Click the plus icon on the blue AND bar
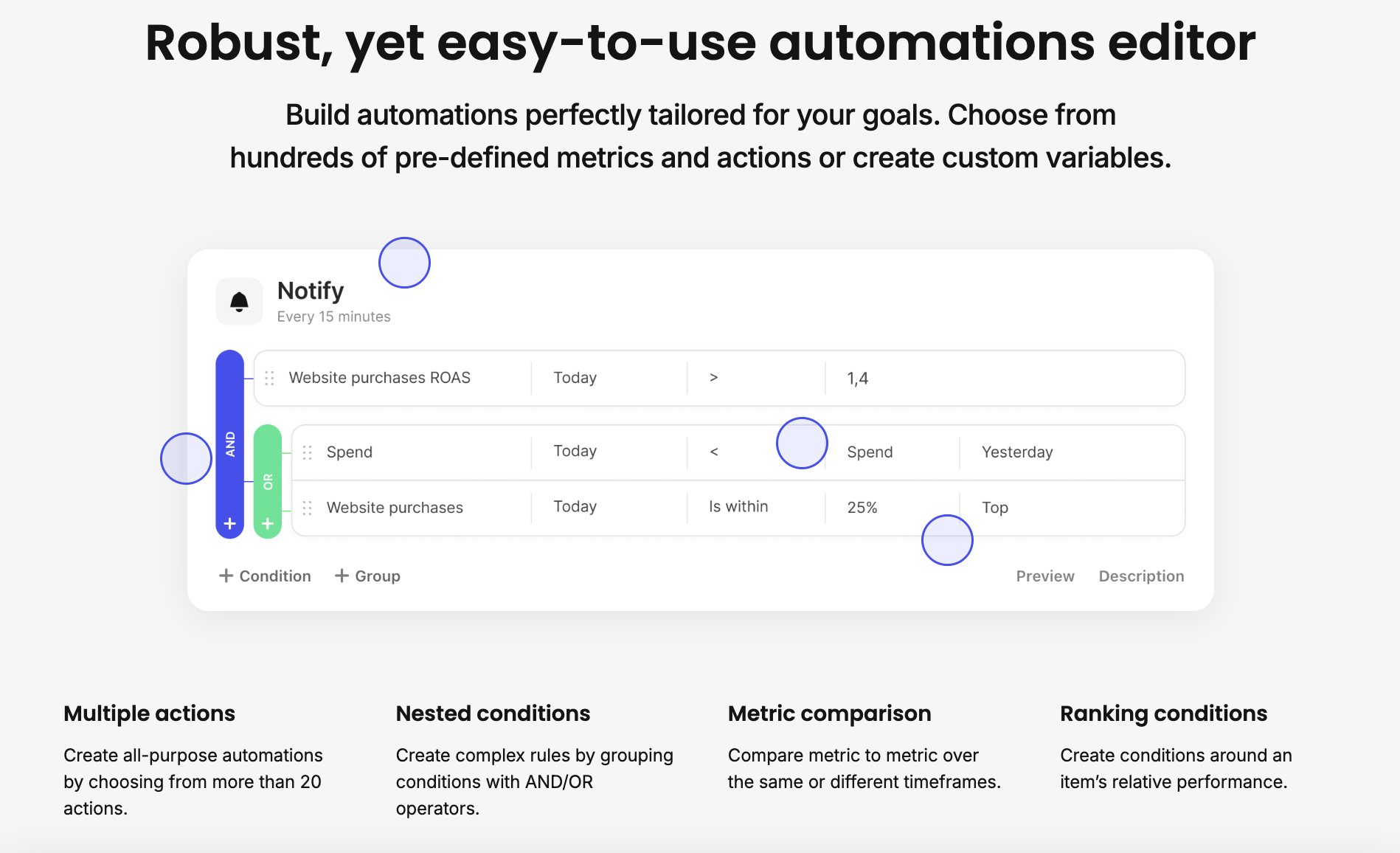1400x853 pixels. [229, 524]
